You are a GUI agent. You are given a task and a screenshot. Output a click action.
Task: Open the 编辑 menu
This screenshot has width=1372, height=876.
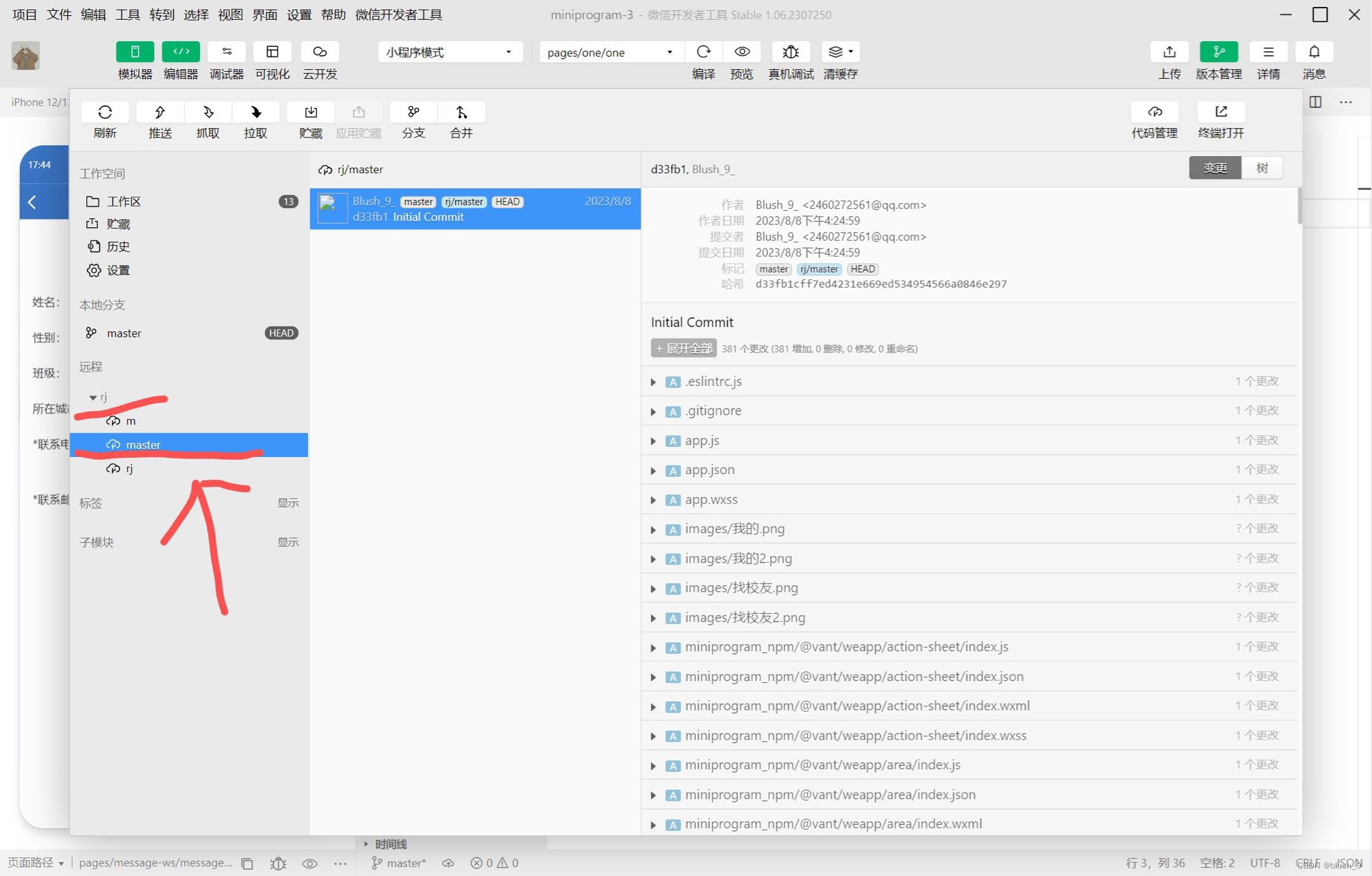93,14
